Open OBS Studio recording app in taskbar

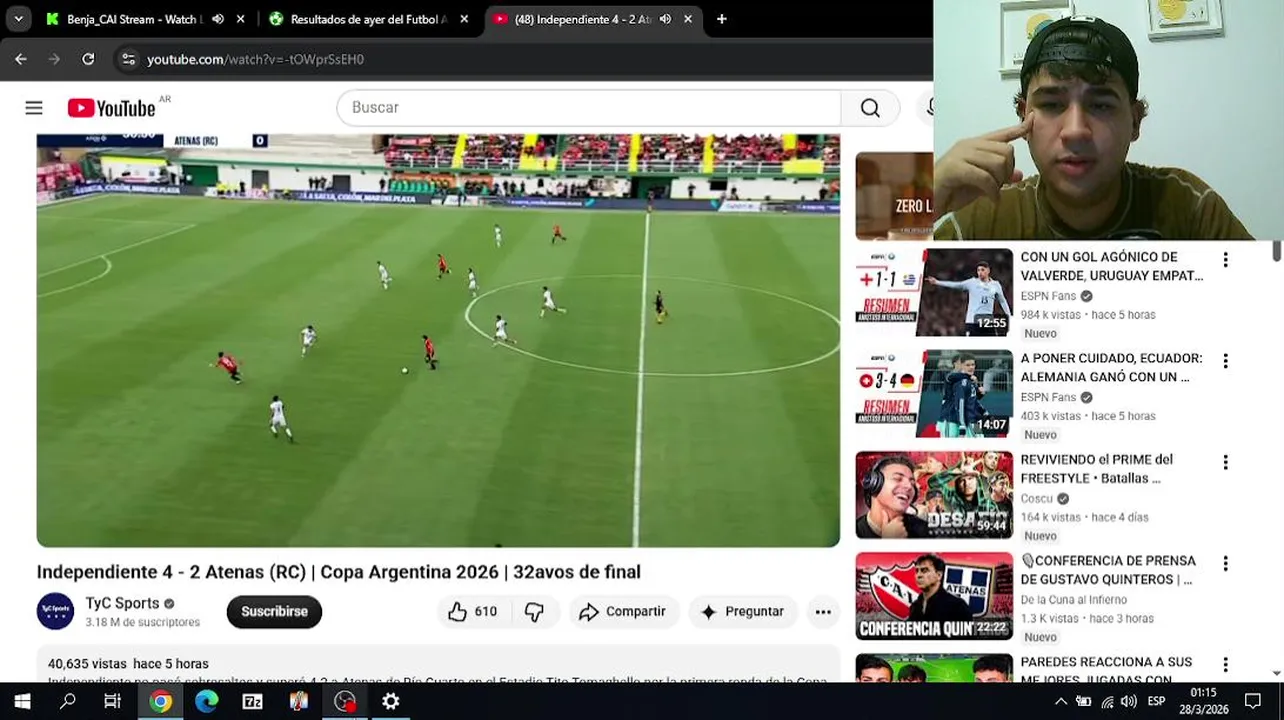pos(345,701)
